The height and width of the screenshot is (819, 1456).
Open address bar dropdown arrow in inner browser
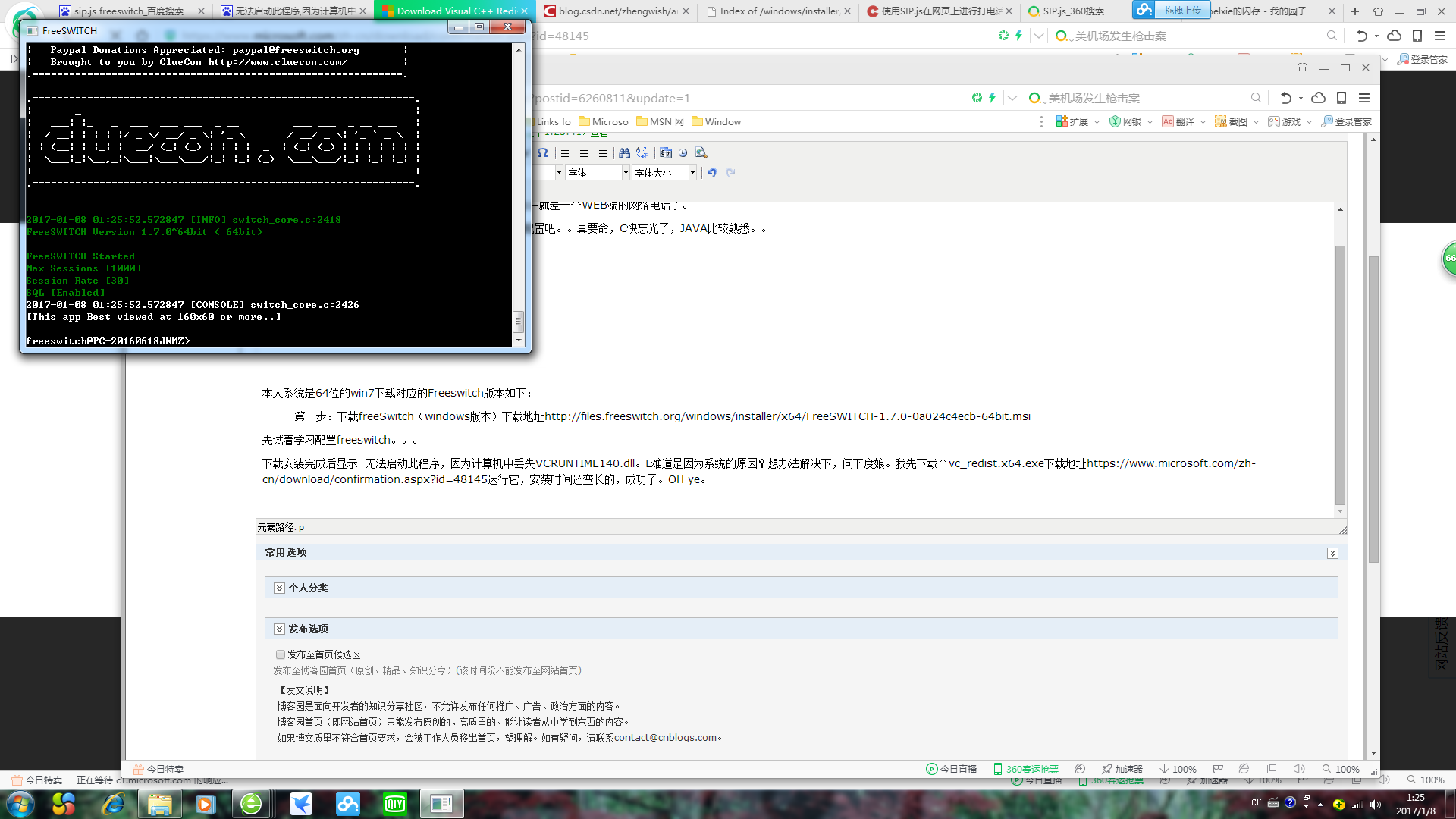(x=1012, y=98)
